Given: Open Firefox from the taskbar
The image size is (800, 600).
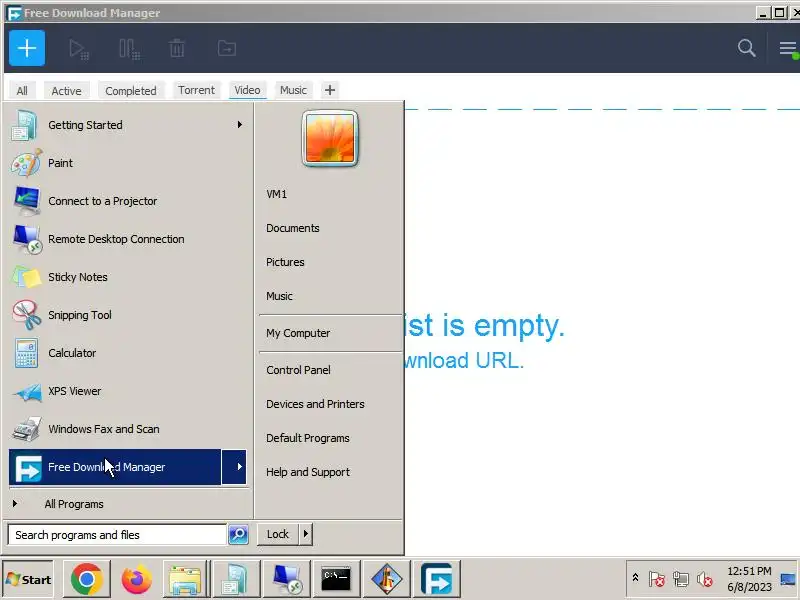Looking at the screenshot, I should pos(136,579).
